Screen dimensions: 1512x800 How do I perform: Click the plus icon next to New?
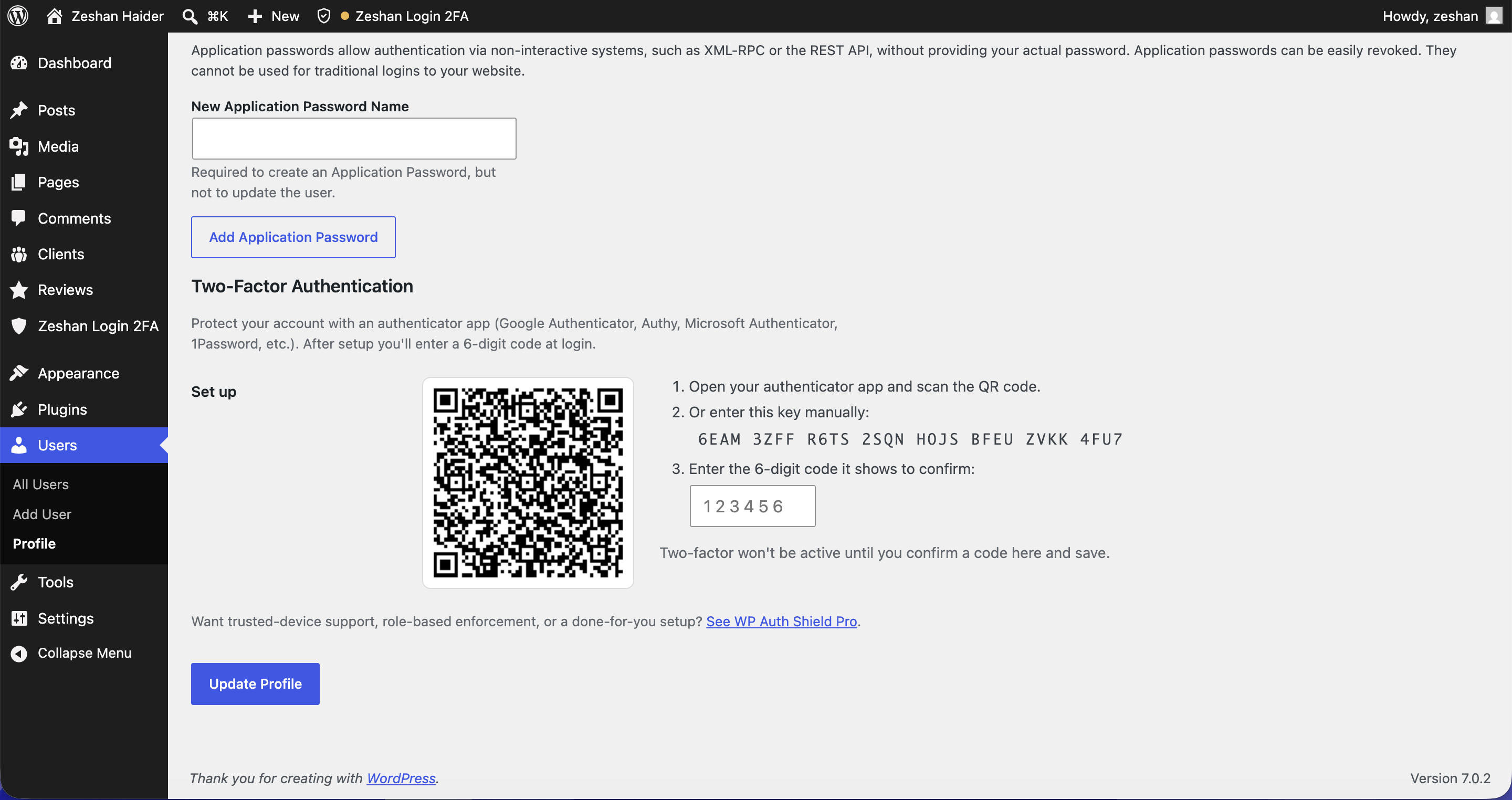[255, 16]
